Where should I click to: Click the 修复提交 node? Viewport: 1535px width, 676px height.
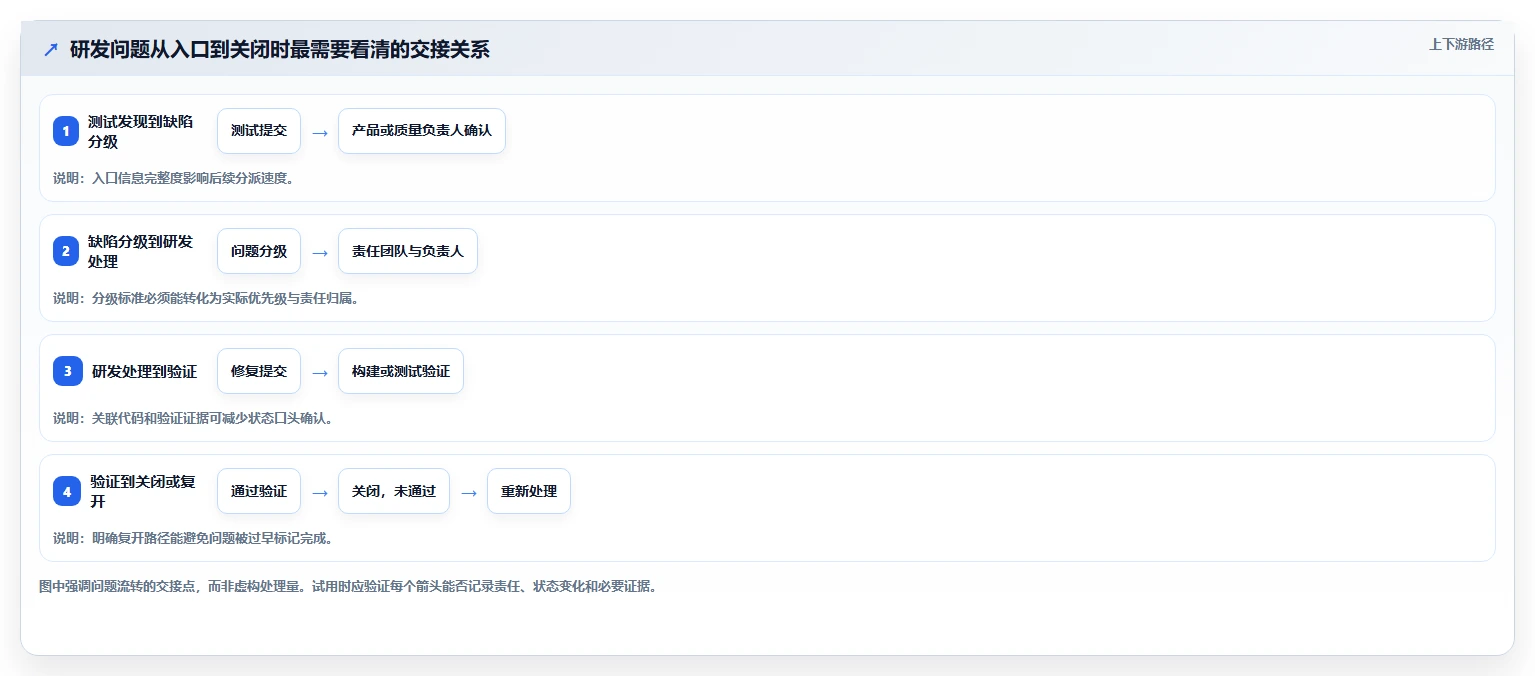point(259,371)
